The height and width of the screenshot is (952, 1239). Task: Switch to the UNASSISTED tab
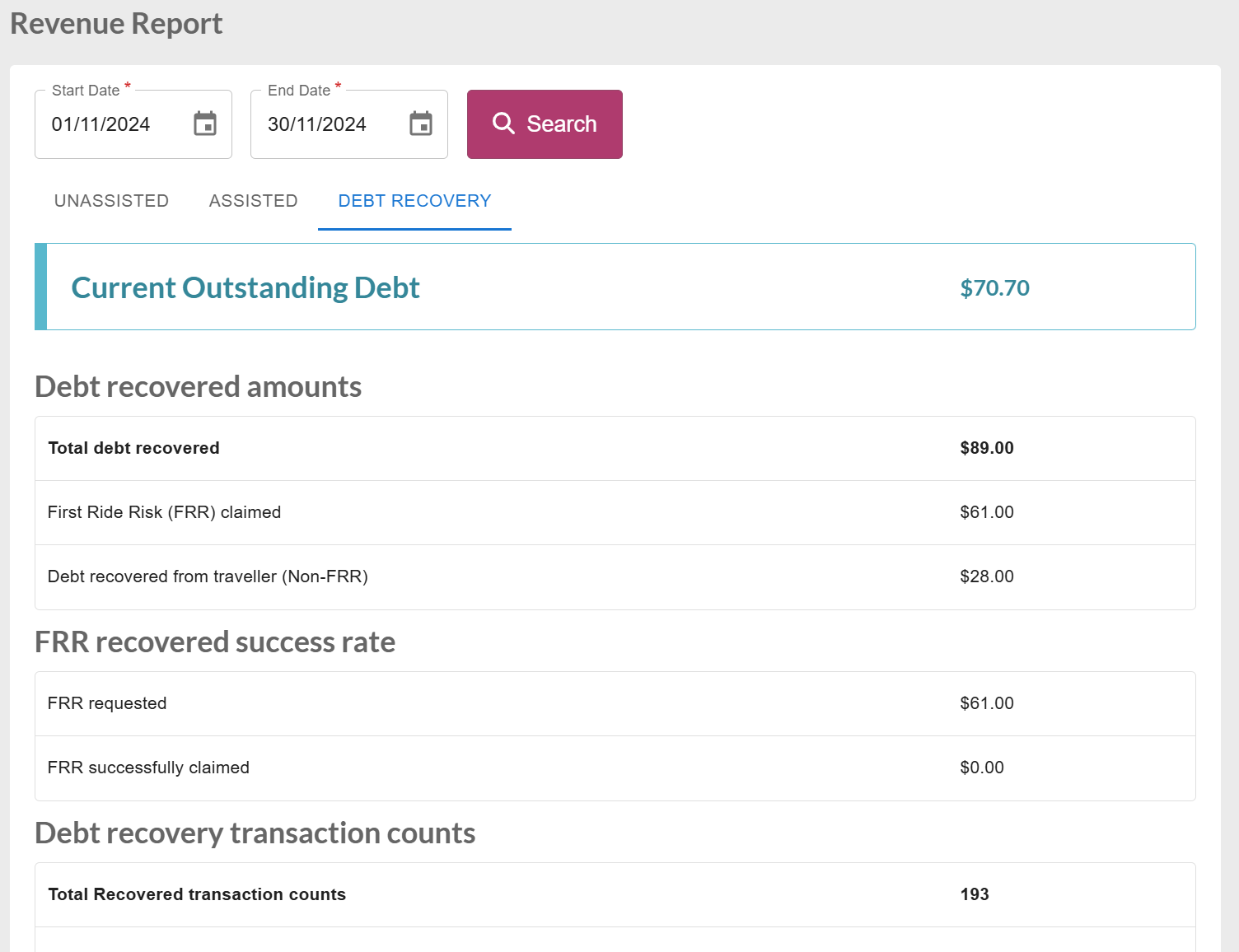pos(111,201)
